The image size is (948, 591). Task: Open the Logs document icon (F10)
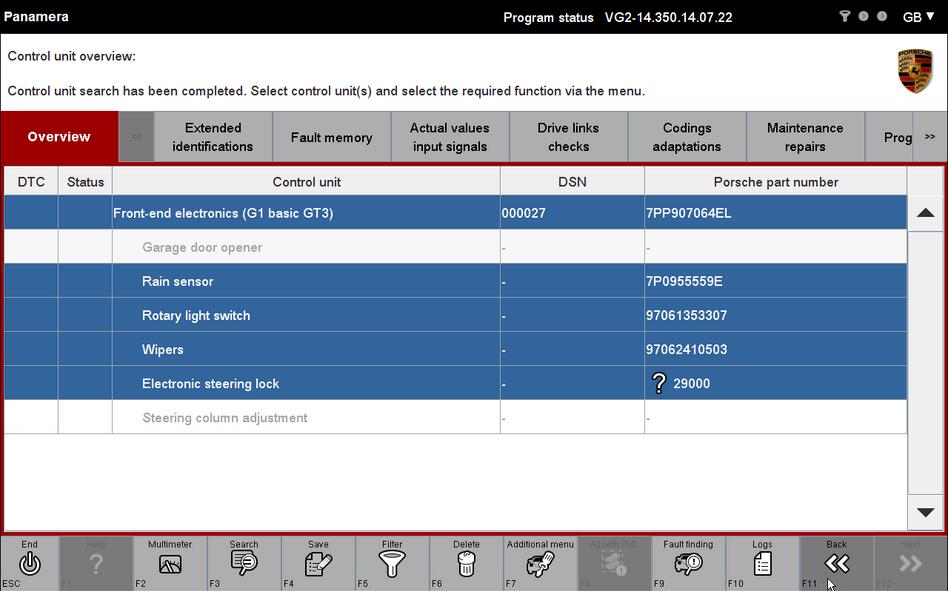pyautogui.click(x=762, y=564)
